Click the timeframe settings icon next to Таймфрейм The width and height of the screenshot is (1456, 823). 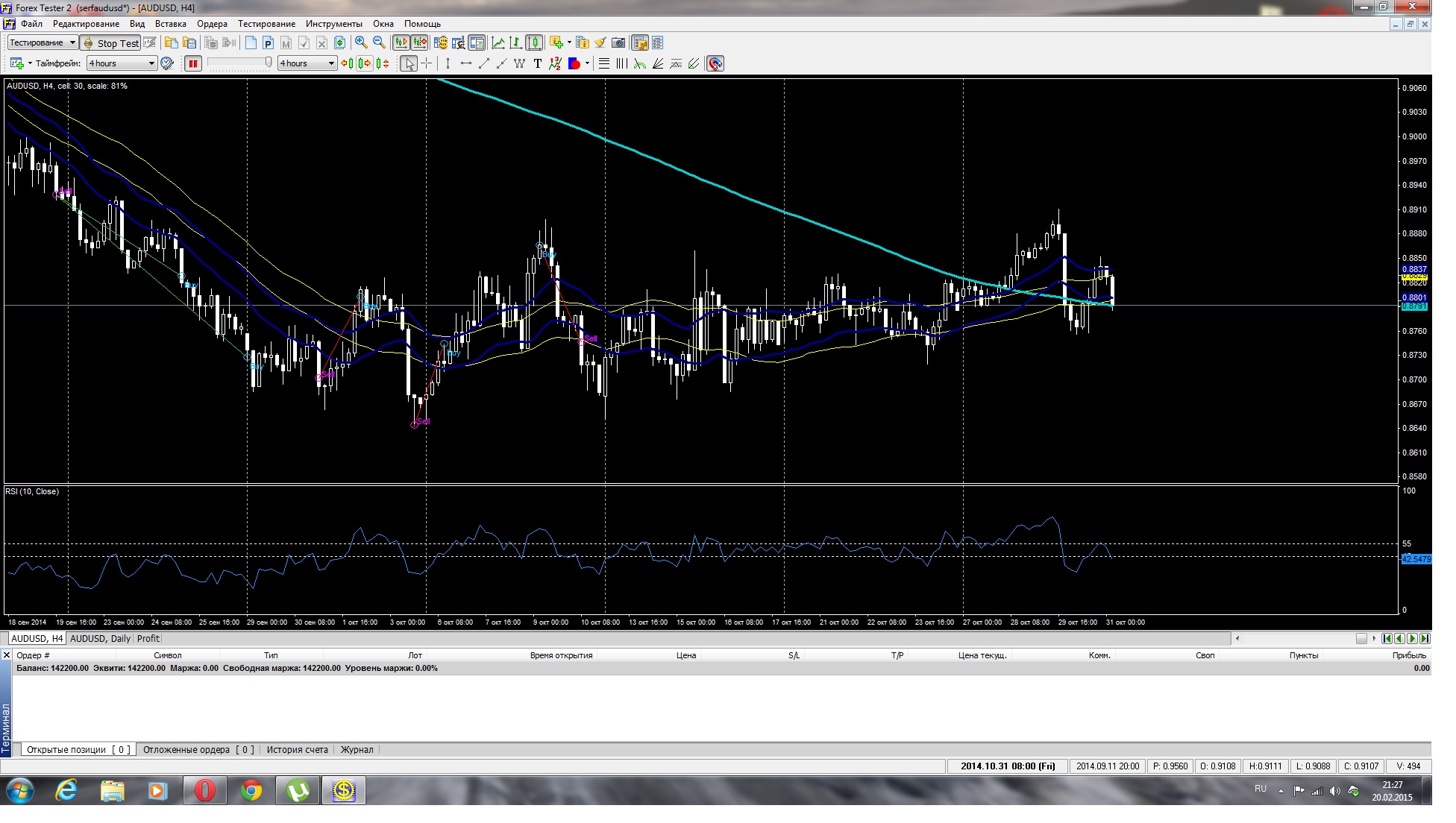[x=167, y=63]
